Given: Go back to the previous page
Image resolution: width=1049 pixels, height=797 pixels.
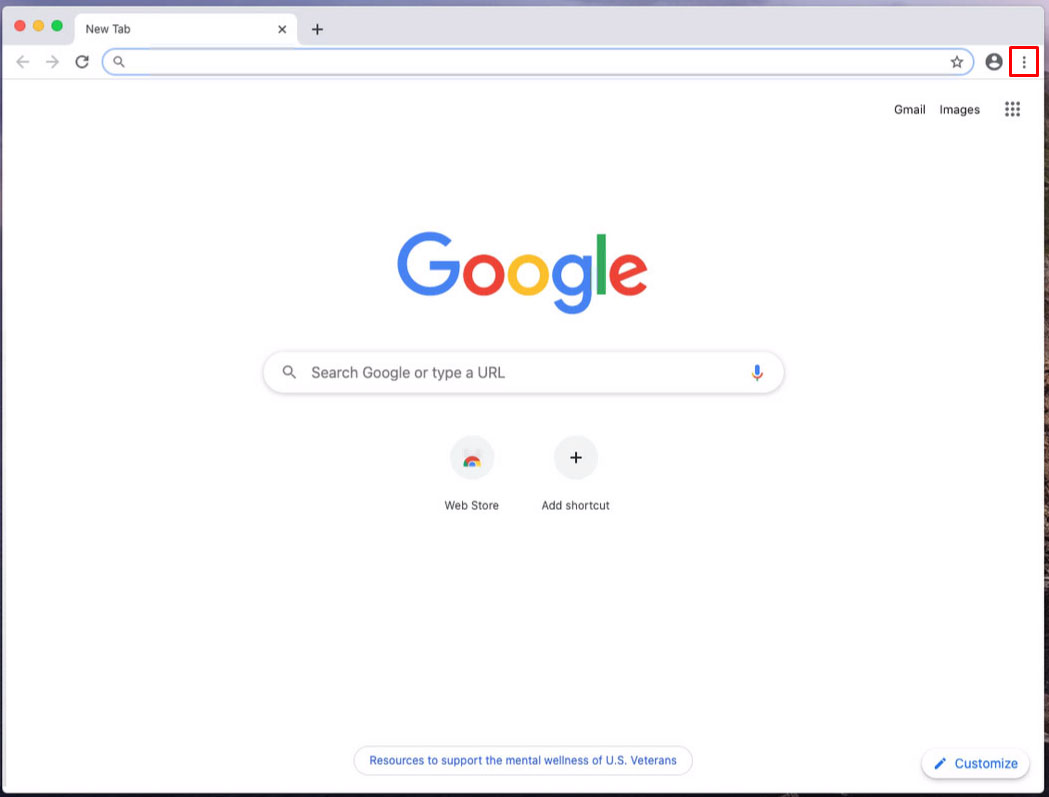Looking at the screenshot, I should coord(23,62).
